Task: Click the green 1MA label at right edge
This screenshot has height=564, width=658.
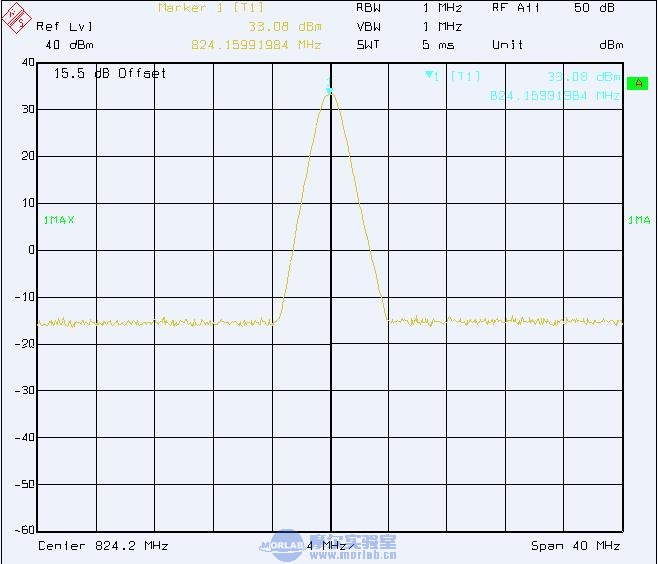Action: coord(639,219)
